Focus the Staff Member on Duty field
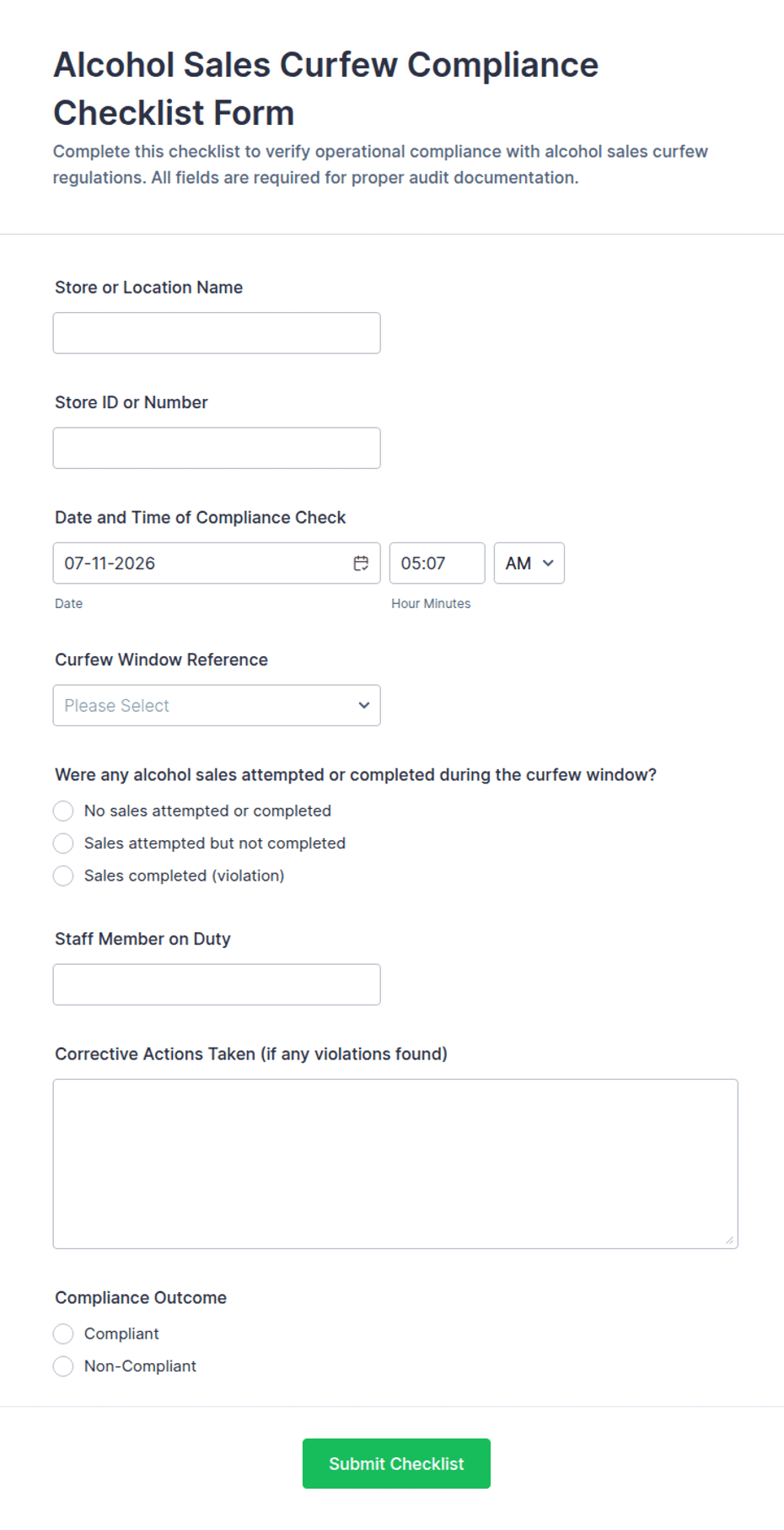Screen dimensions: 784x1530 [217, 984]
